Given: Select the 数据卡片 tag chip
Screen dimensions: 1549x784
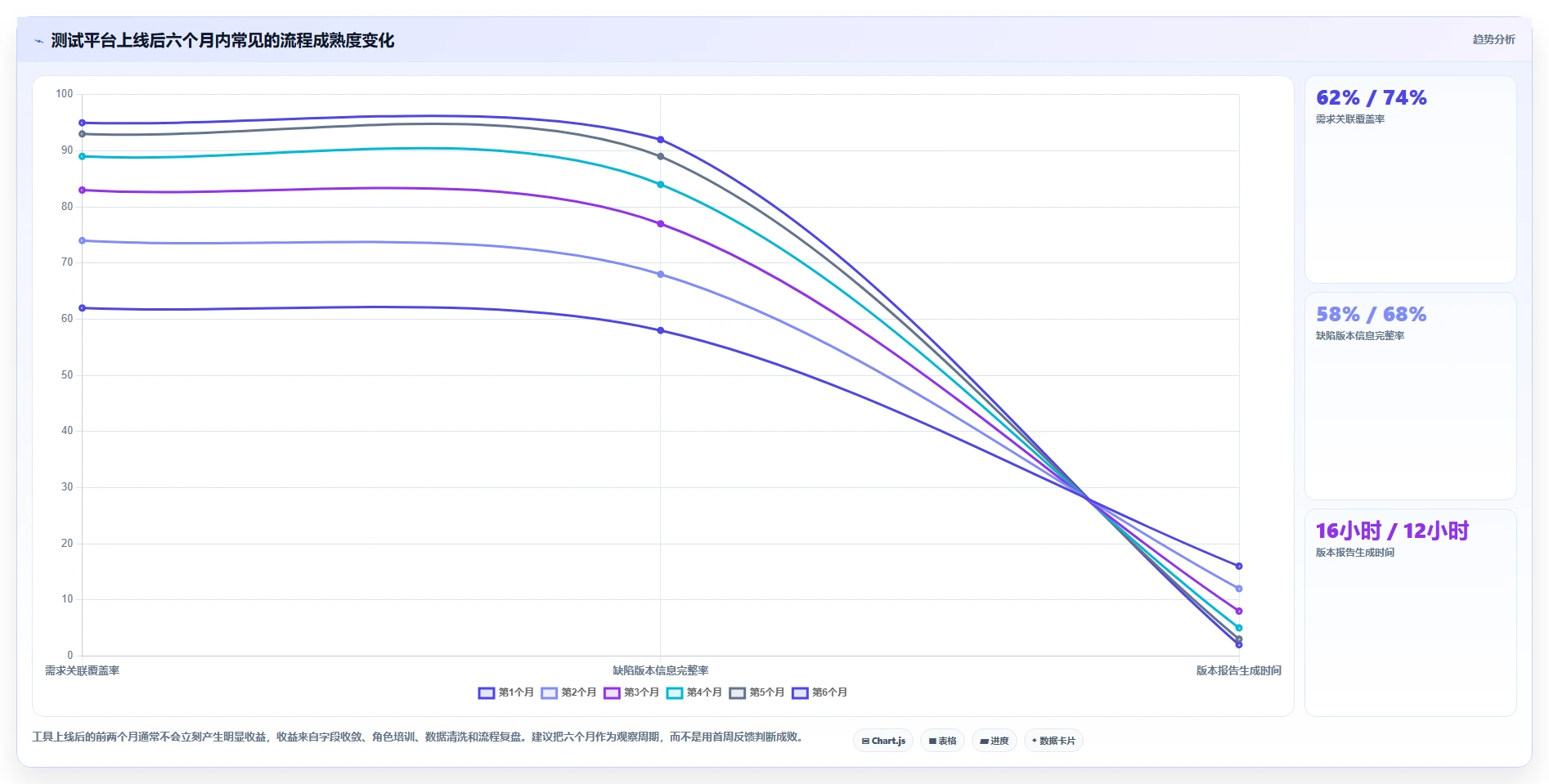Looking at the screenshot, I should click(x=1053, y=741).
